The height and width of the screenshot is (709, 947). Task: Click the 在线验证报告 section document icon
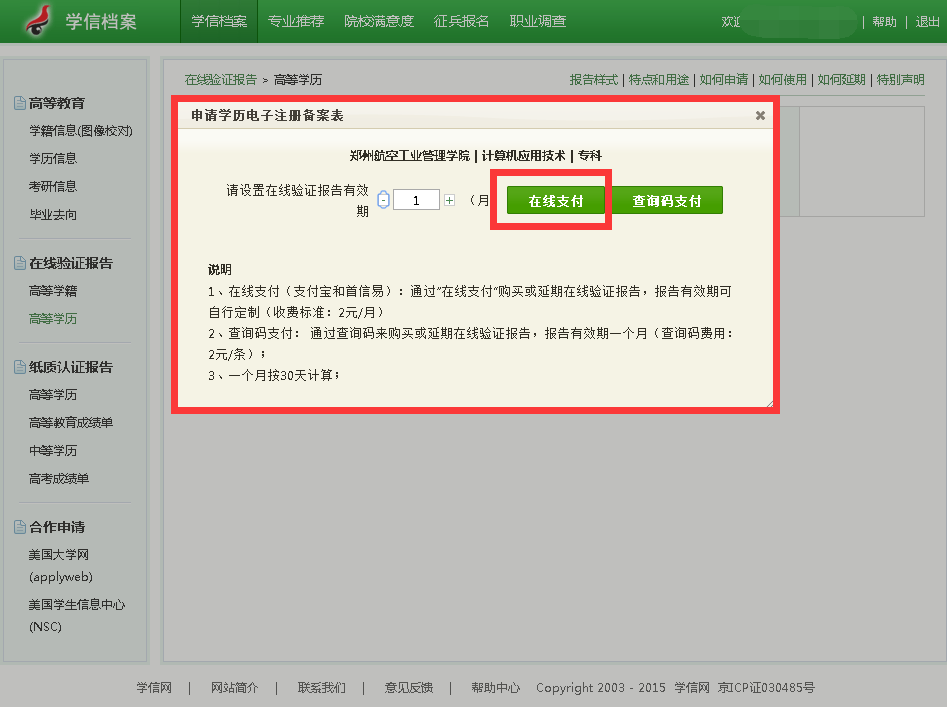point(19,263)
